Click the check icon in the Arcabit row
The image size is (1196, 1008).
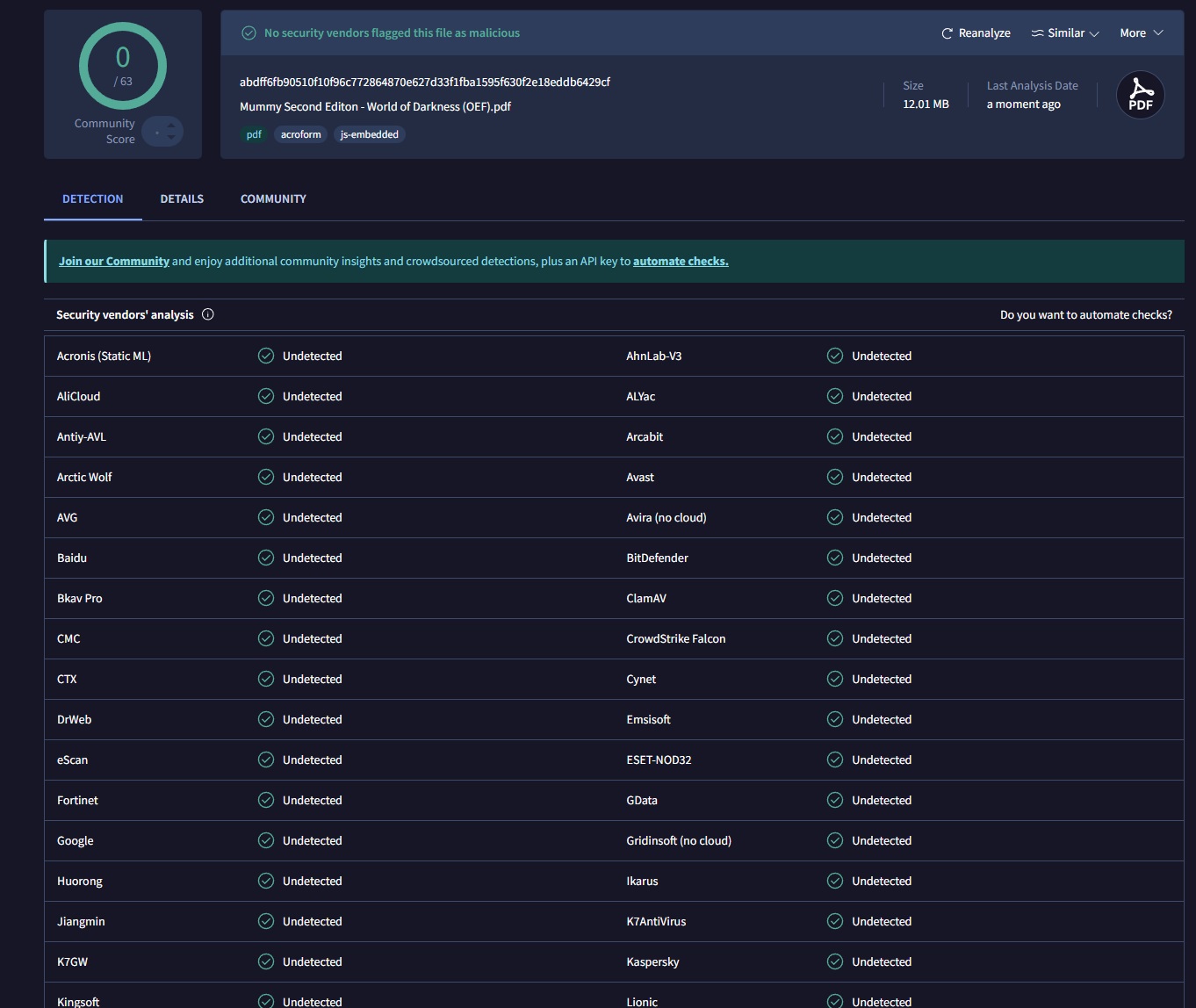(835, 436)
